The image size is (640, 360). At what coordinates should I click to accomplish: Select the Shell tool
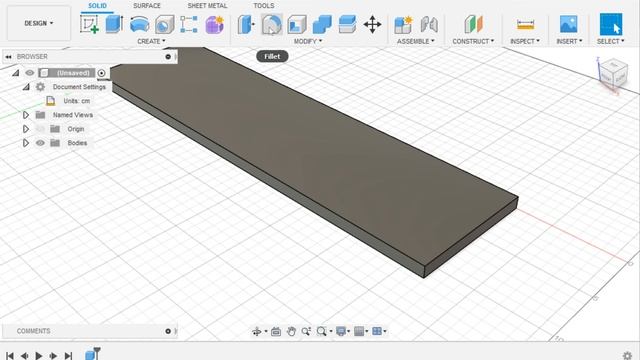click(297, 24)
